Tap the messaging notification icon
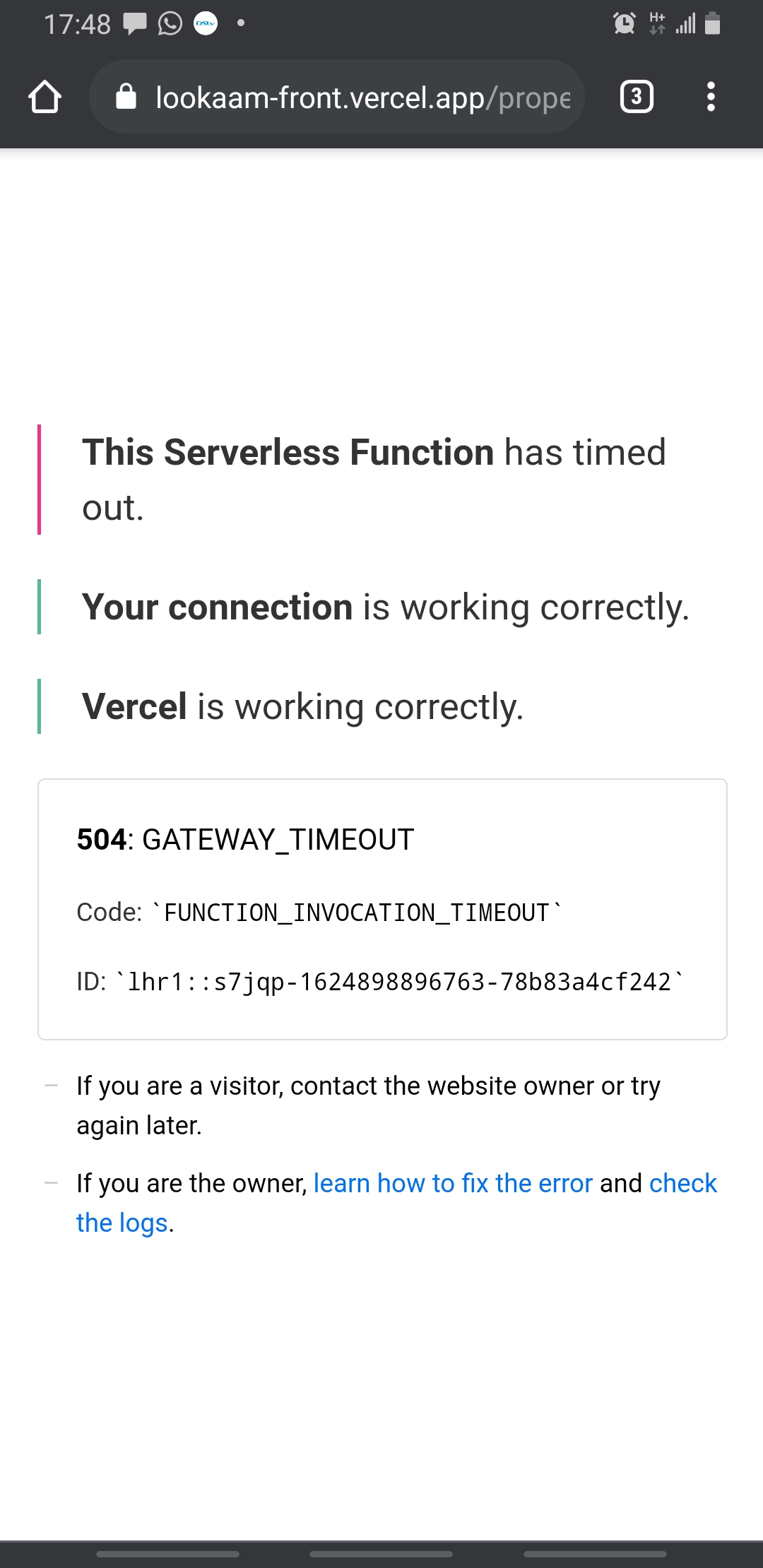Viewport: 763px width, 1568px height. coord(133,23)
